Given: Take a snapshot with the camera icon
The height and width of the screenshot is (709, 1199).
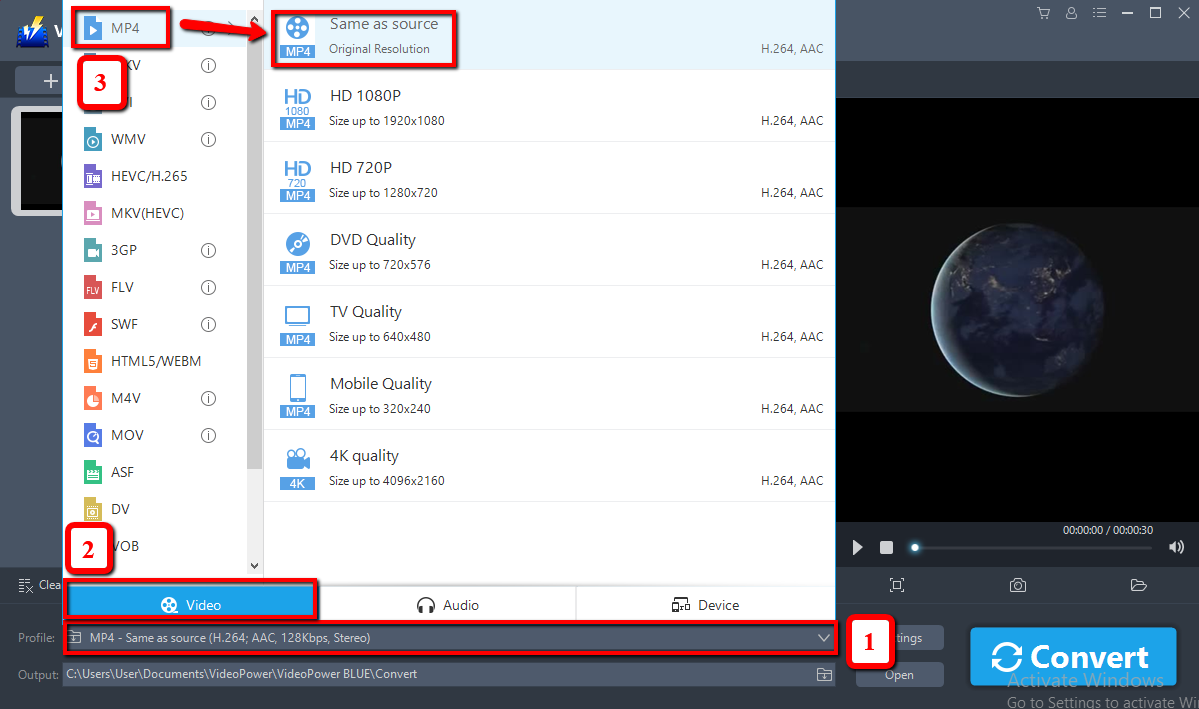Looking at the screenshot, I should pyautogui.click(x=1017, y=584).
